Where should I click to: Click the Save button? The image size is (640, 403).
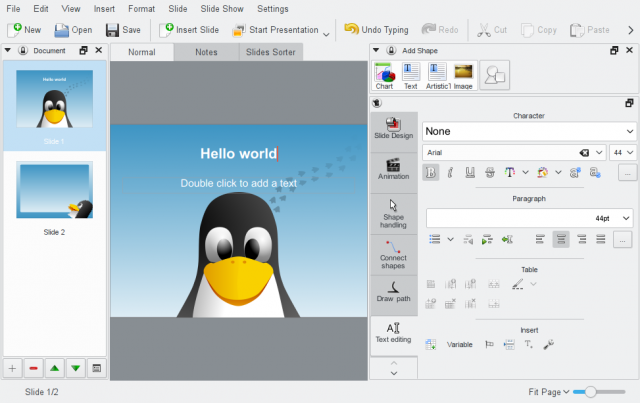pyautogui.click(x=123, y=30)
